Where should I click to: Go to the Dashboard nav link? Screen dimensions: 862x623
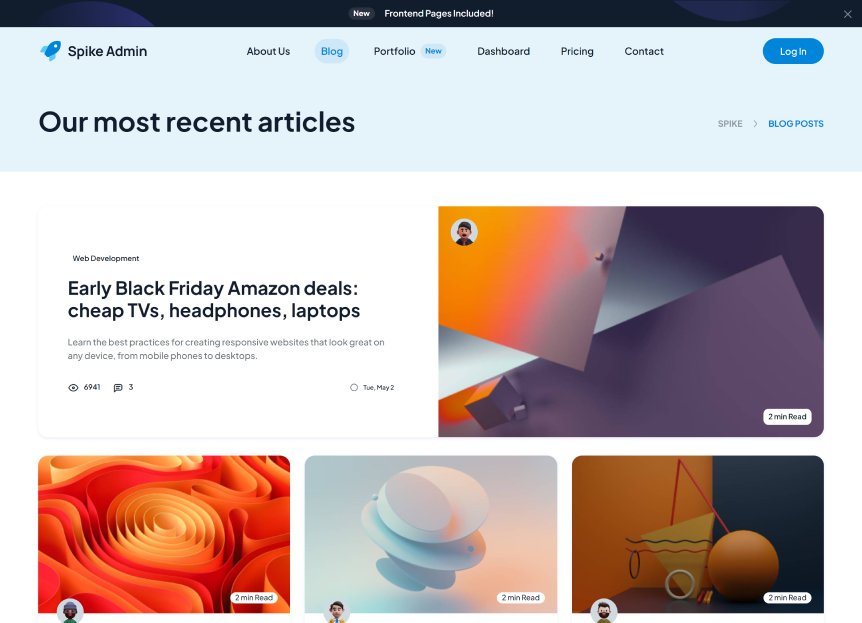tap(504, 51)
